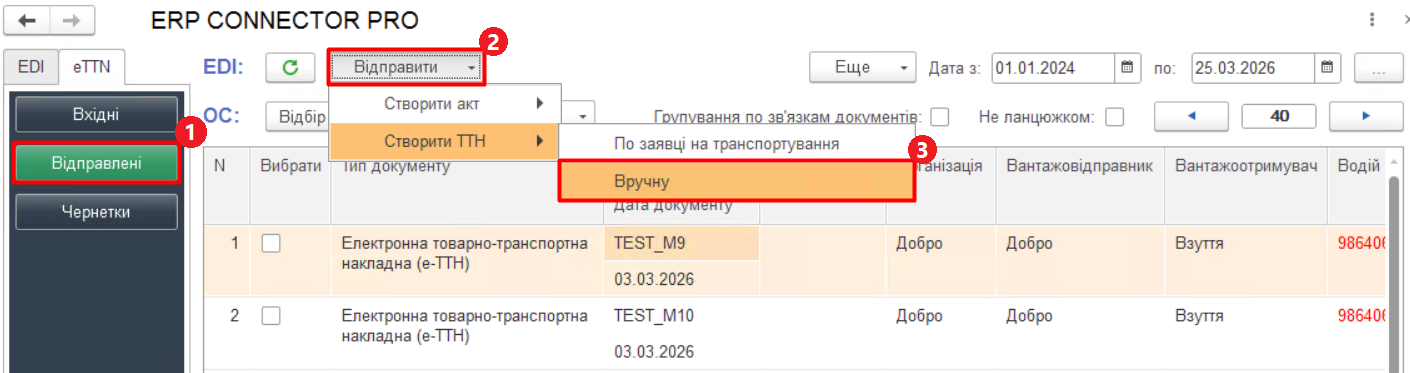The image size is (1410, 373).
Task: Choose По заявці на транспортування
Action: pos(736,143)
